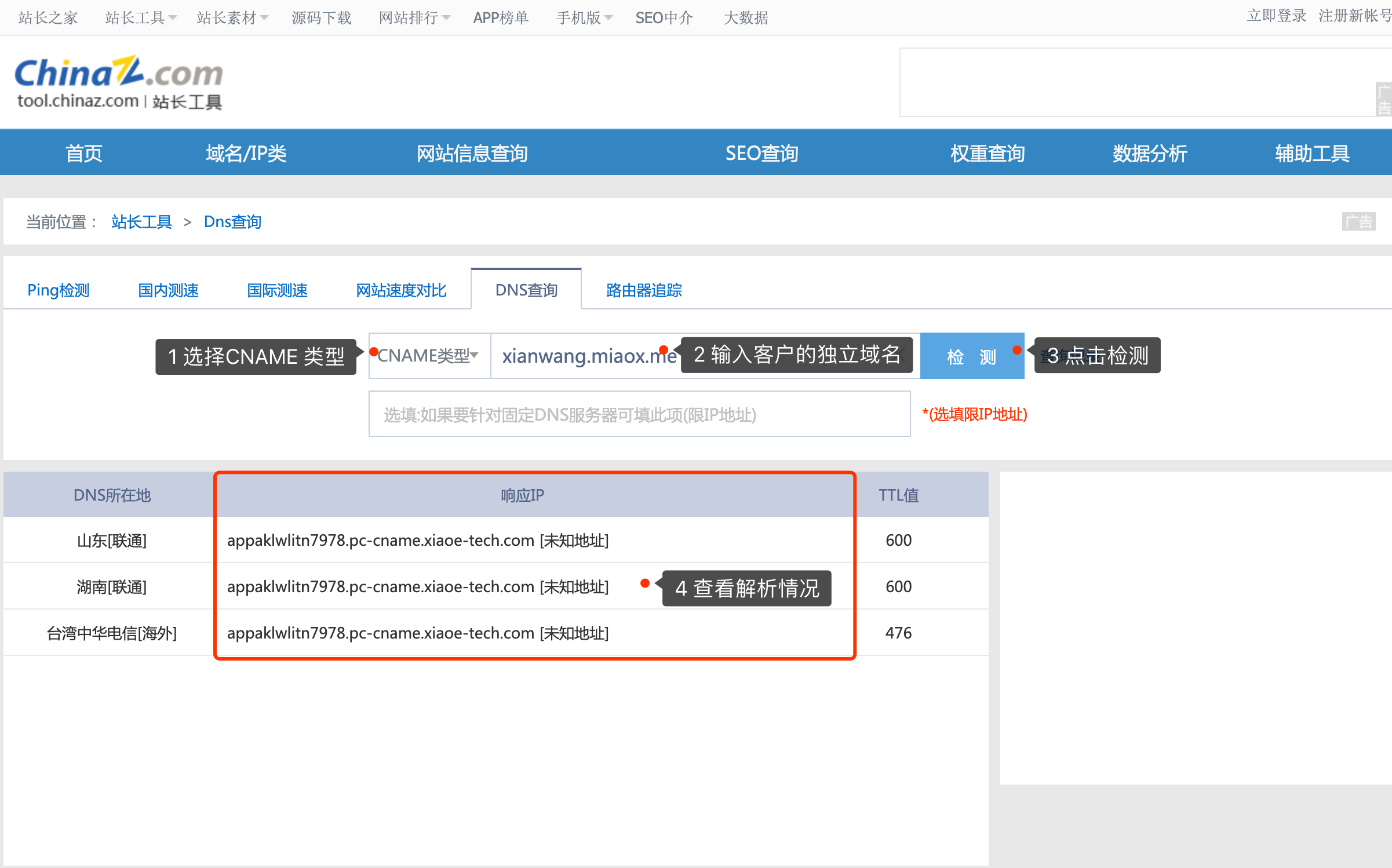This screenshot has height=868, width=1392.
Task: Open 数据分析 navigation menu
Action: point(1150,154)
